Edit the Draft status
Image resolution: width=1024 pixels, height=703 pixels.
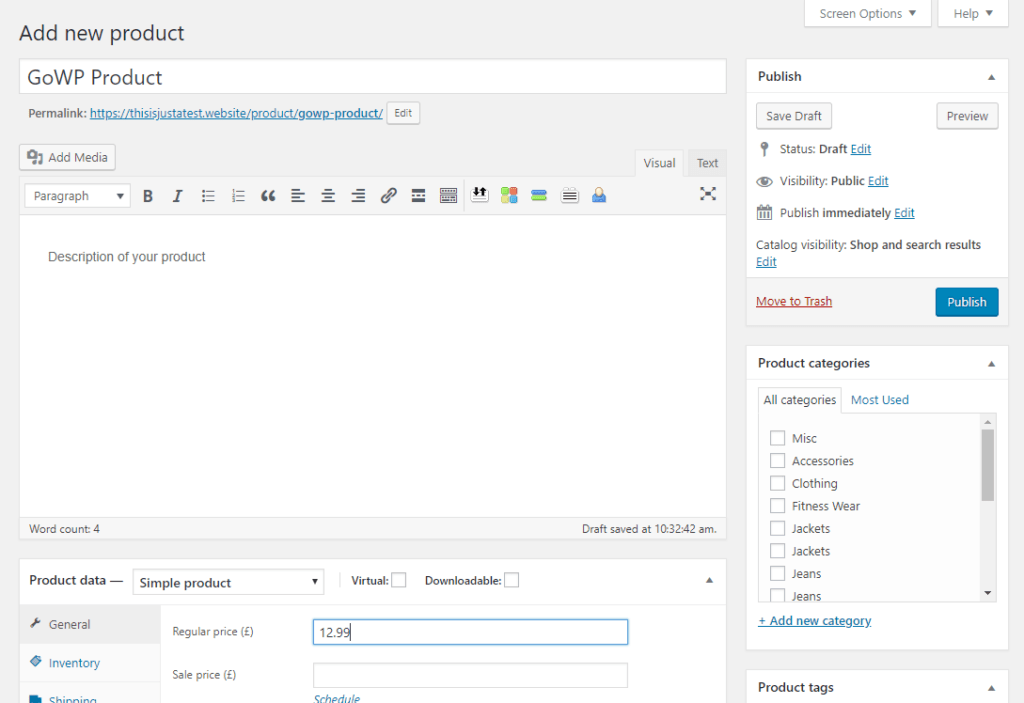click(861, 149)
